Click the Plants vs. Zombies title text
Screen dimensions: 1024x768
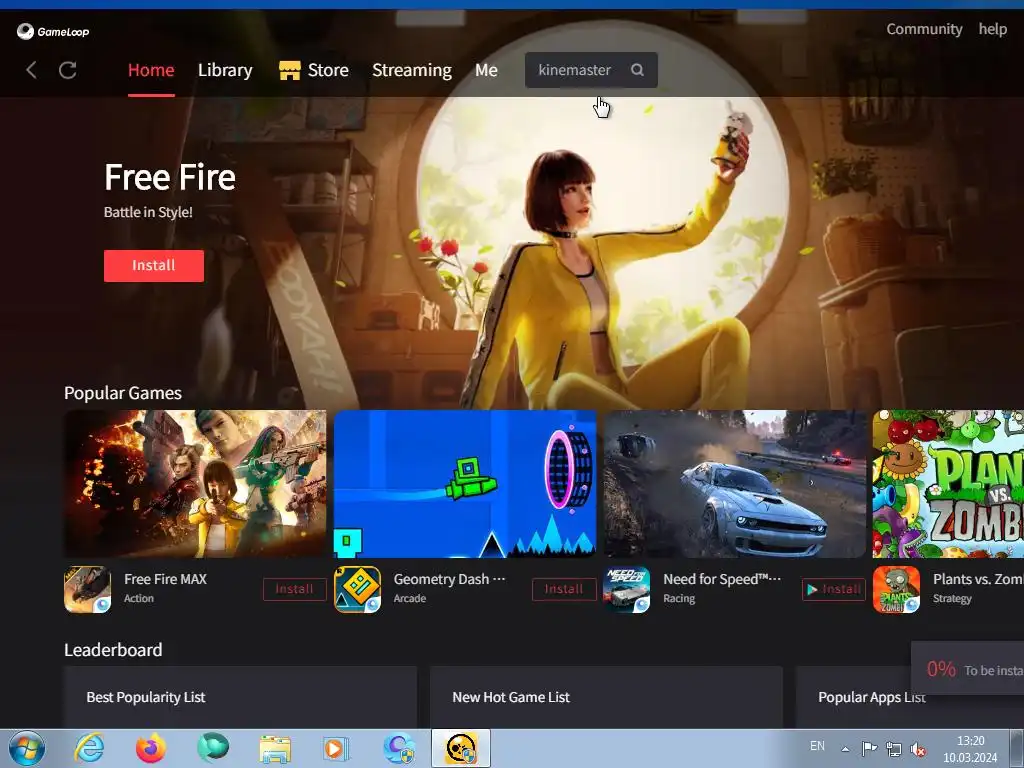(978, 579)
